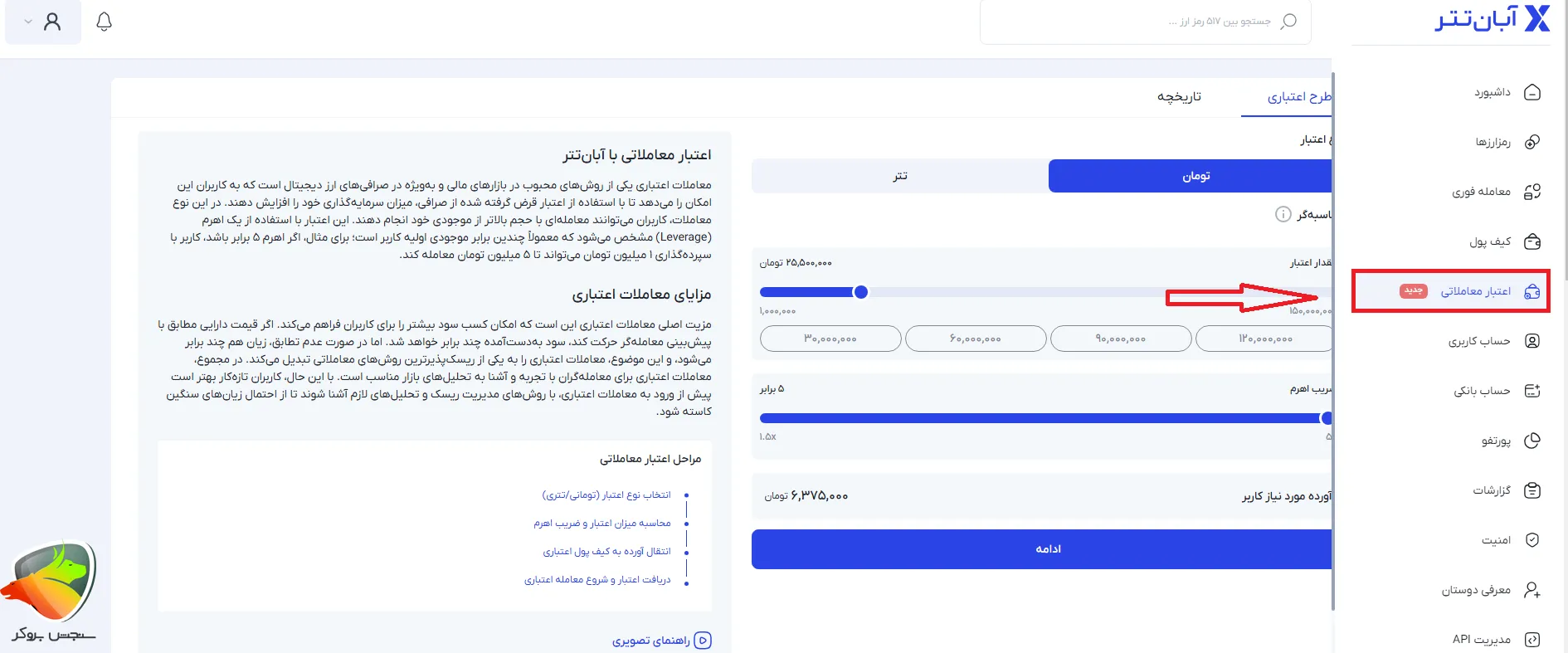This screenshot has height=653, width=1568.
Task: Click the گزارشات report icon
Action: (x=1532, y=490)
